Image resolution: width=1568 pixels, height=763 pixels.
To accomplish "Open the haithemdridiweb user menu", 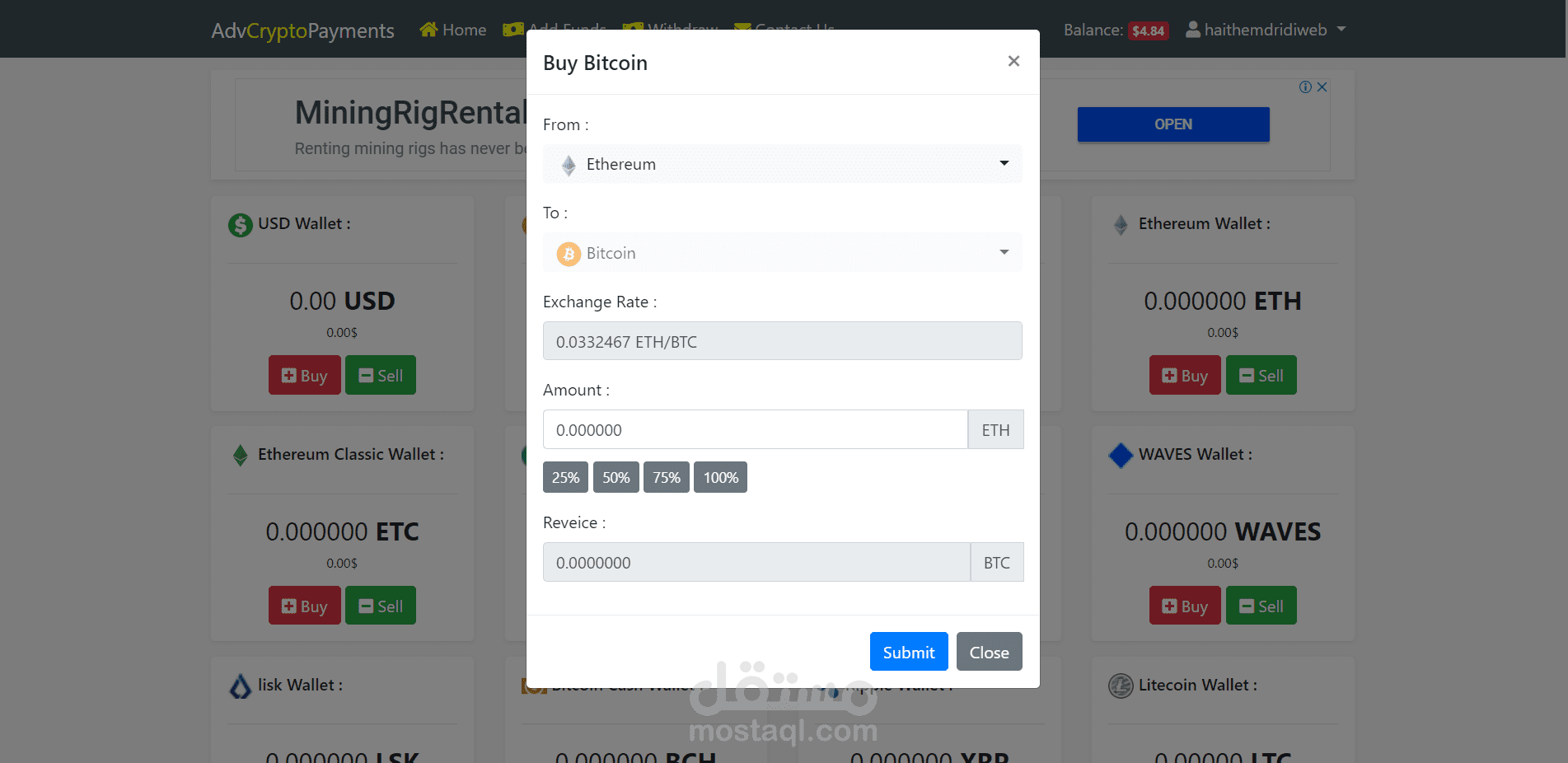I will (x=1266, y=30).
